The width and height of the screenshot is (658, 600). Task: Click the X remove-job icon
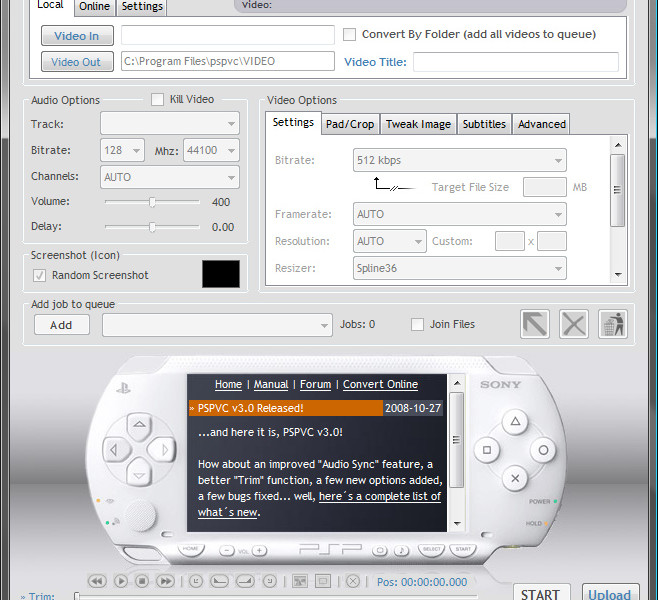click(x=574, y=324)
